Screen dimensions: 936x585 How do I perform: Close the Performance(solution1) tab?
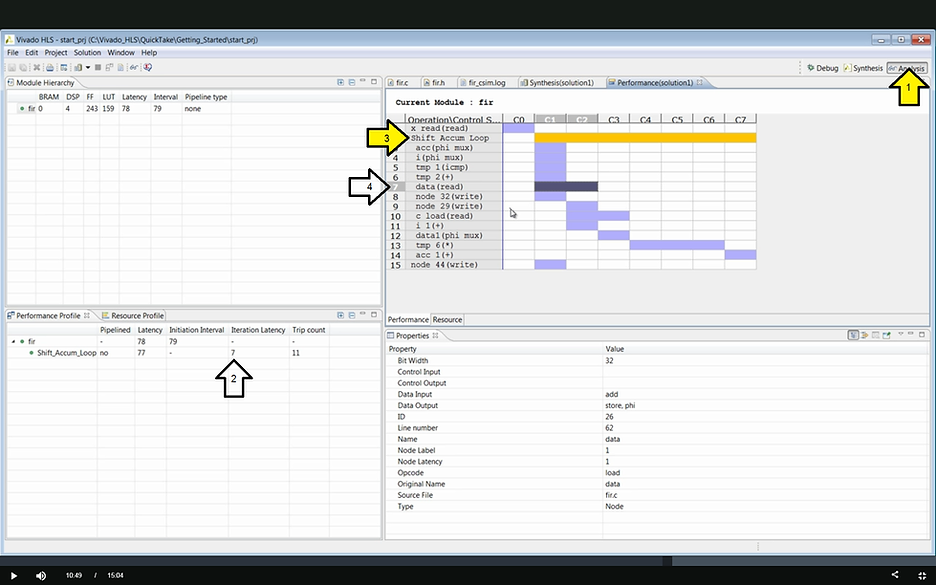pyautogui.click(x=699, y=82)
